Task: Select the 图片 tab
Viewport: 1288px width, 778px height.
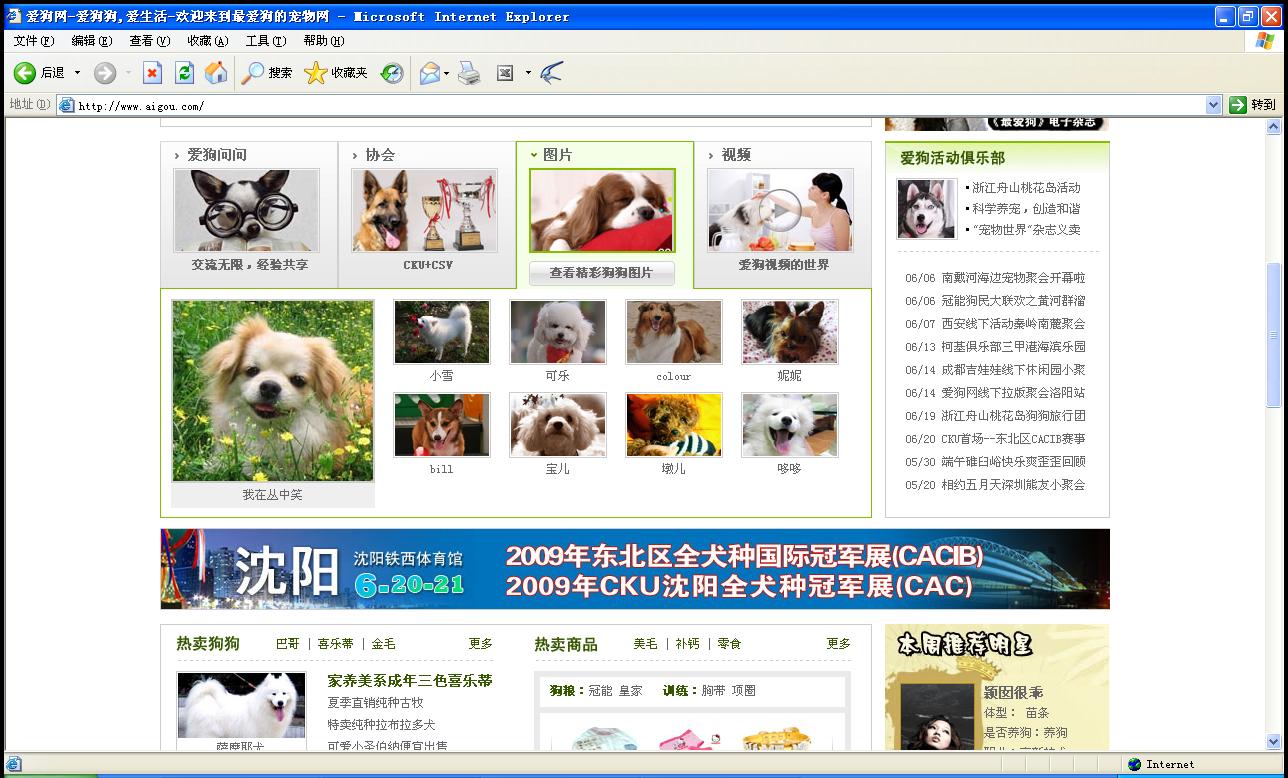Action: 557,155
